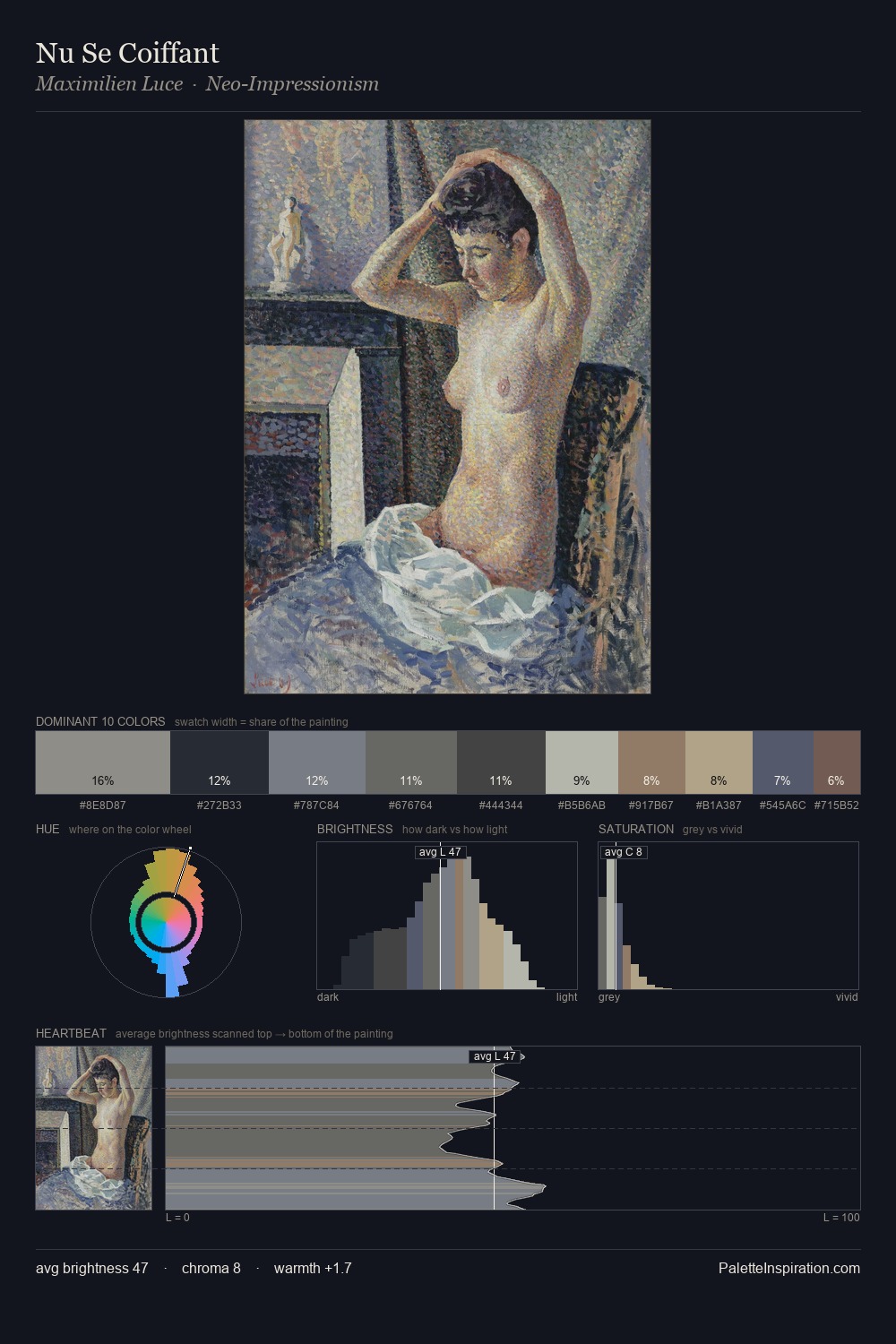Click 'swatch width = share of the painting' caption

[x=262, y=722]
